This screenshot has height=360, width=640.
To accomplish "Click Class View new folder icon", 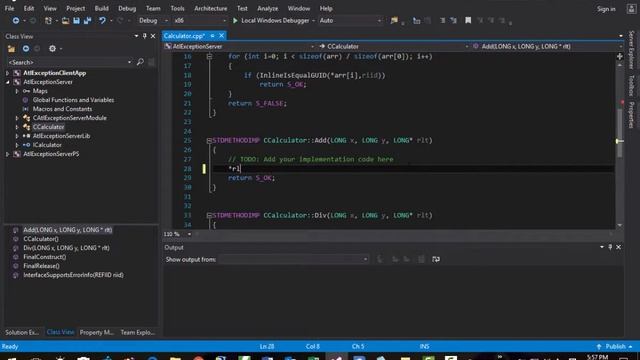I will [x=11, y=49].
